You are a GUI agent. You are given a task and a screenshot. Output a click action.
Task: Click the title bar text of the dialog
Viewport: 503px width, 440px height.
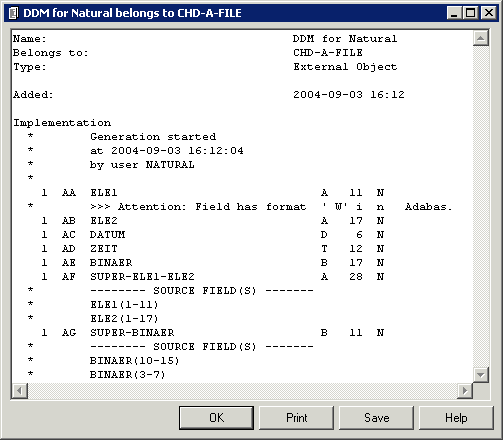pos(132,13)
